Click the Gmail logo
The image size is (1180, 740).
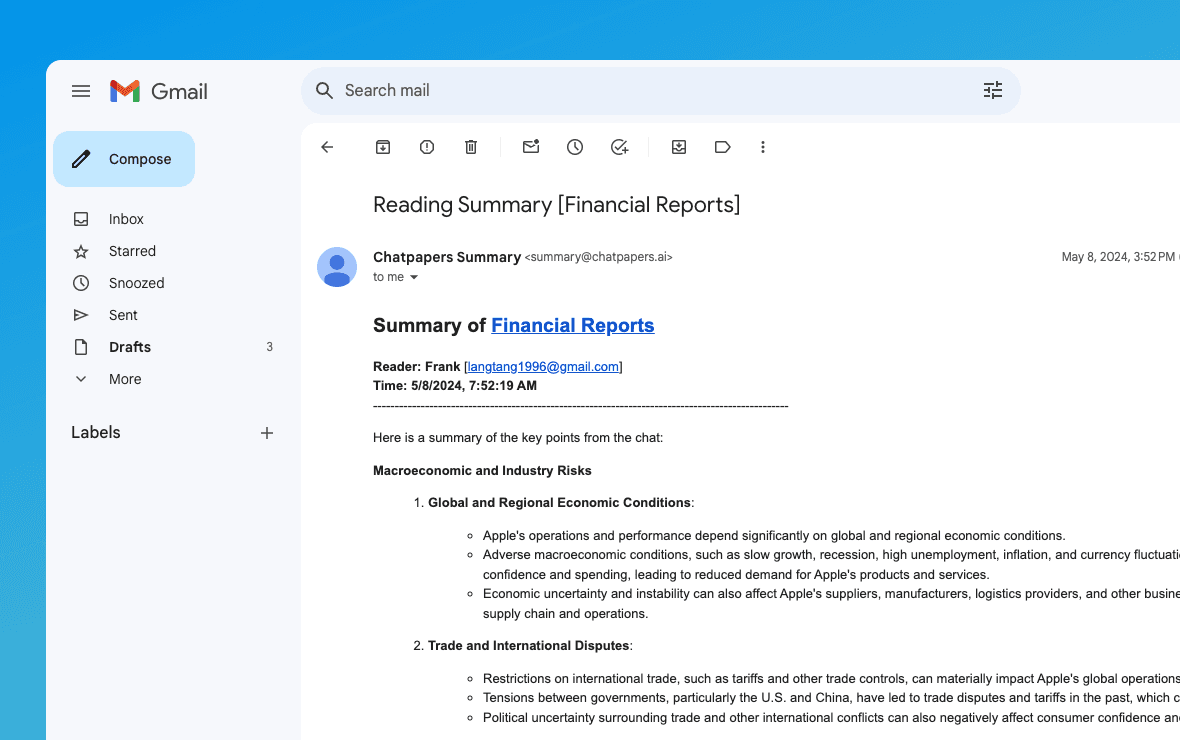[159, 91]
